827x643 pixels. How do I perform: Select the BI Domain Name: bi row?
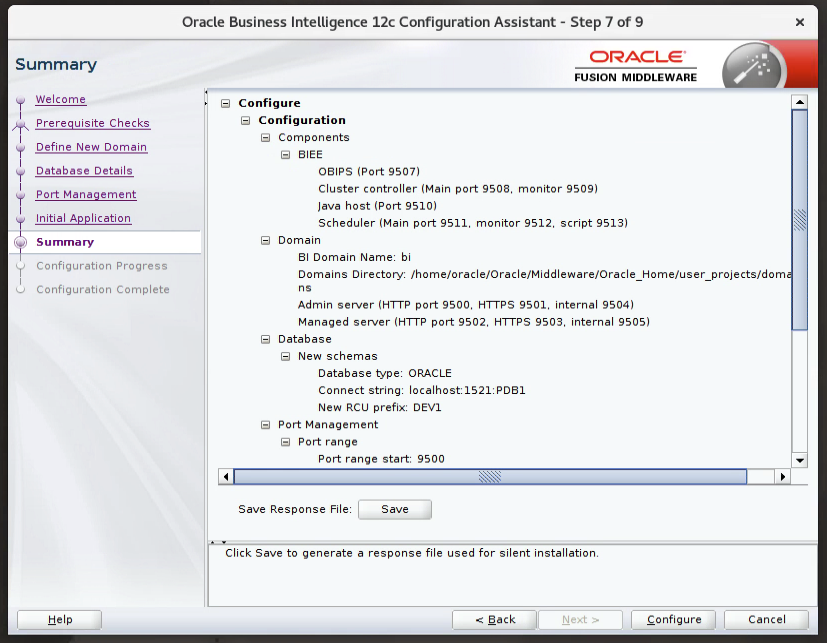tap(354, 257)
